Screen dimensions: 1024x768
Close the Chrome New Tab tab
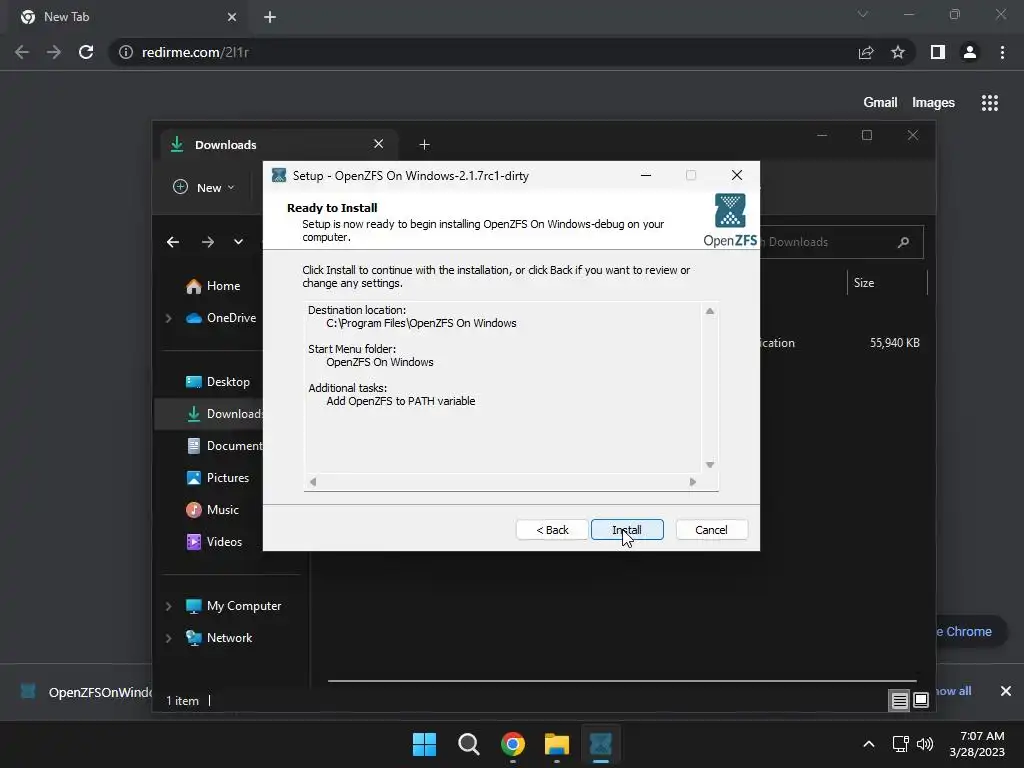[x=232, y=17]
